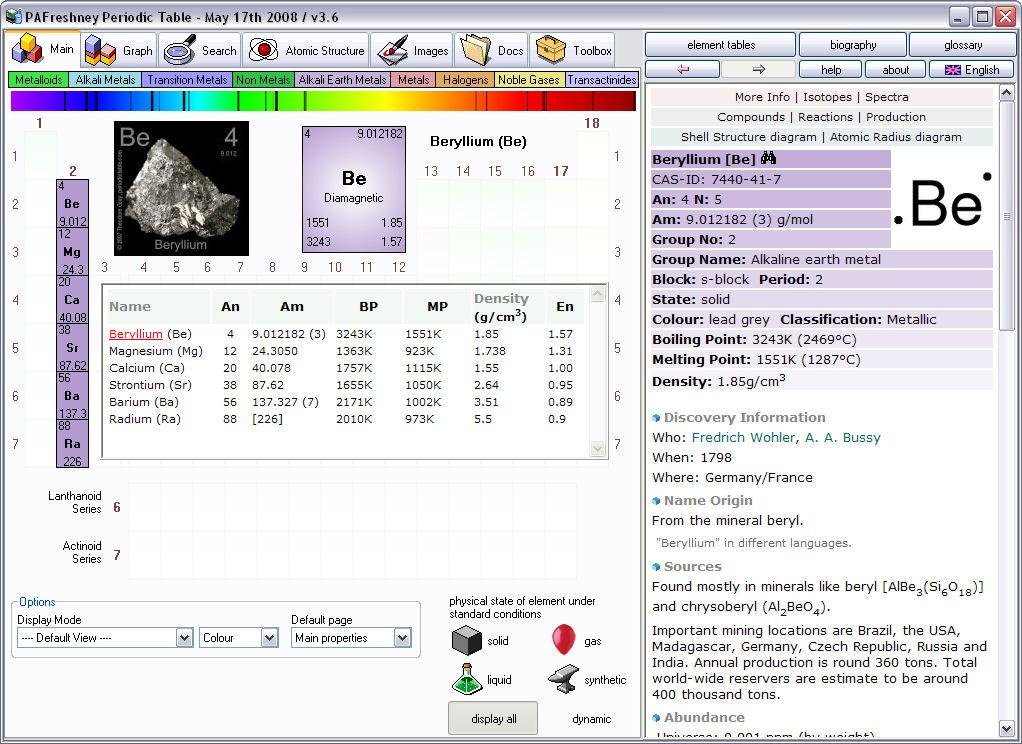
Task: Click the red back arrow button
Action: 683,69
